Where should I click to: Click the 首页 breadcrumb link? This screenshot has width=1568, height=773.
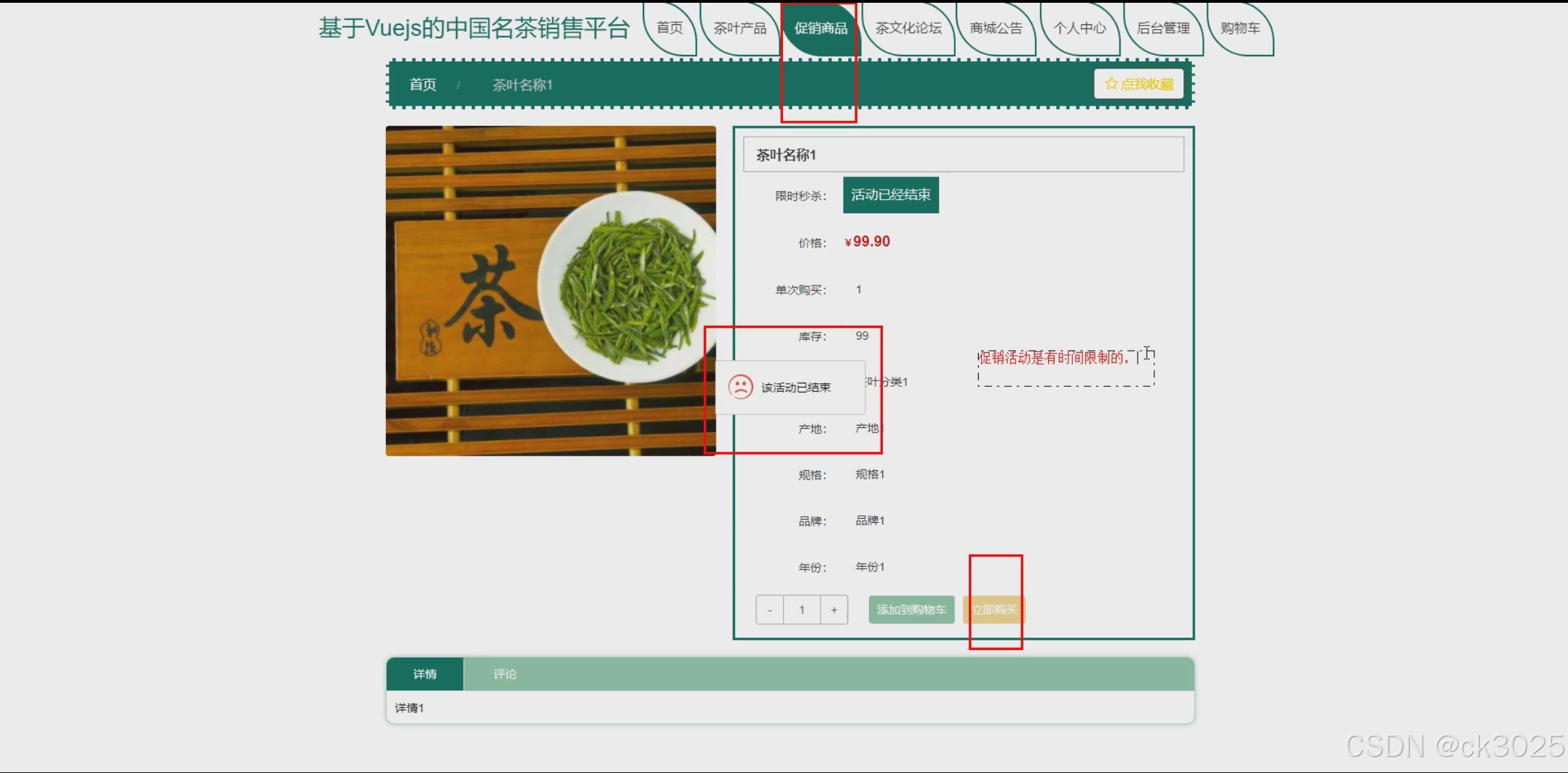pos(423,85)
